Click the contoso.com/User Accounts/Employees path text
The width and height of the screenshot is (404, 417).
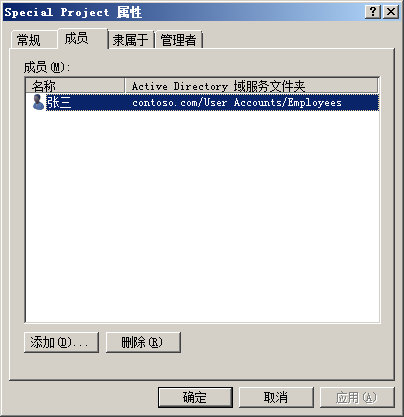237,102
